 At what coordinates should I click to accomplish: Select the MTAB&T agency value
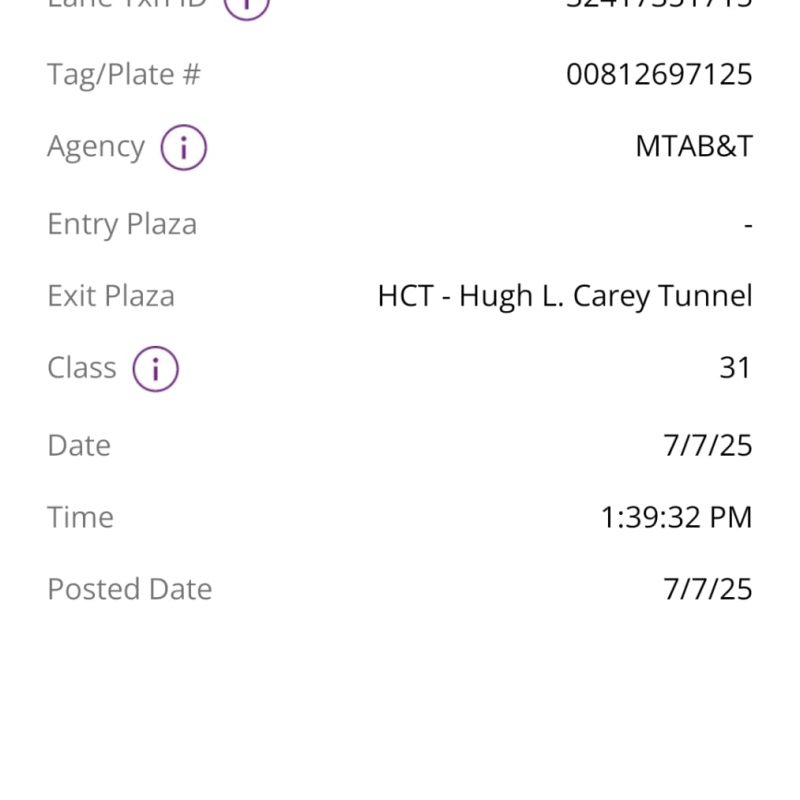coord(693,147)
